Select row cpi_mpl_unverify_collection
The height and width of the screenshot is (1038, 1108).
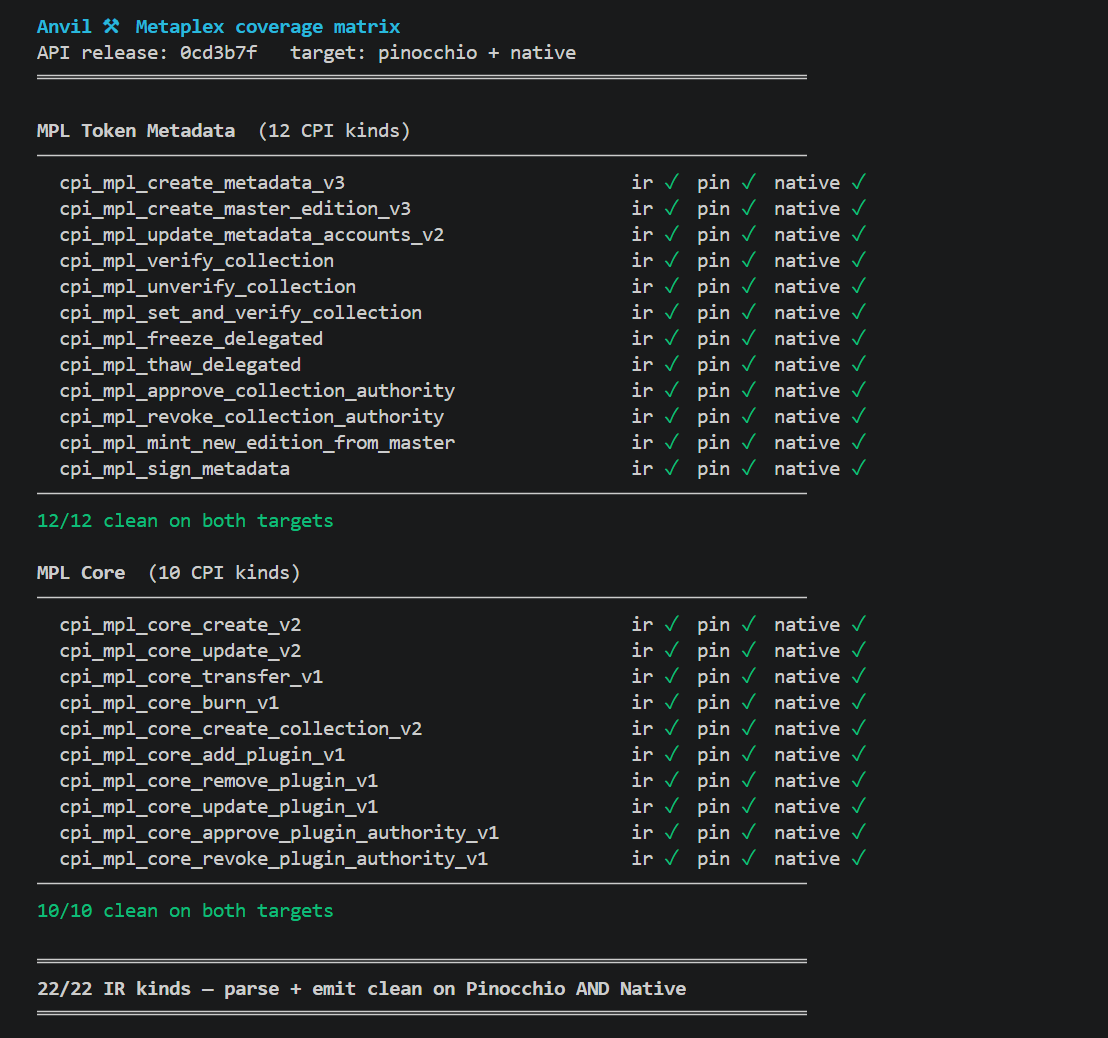pos(463,287)
